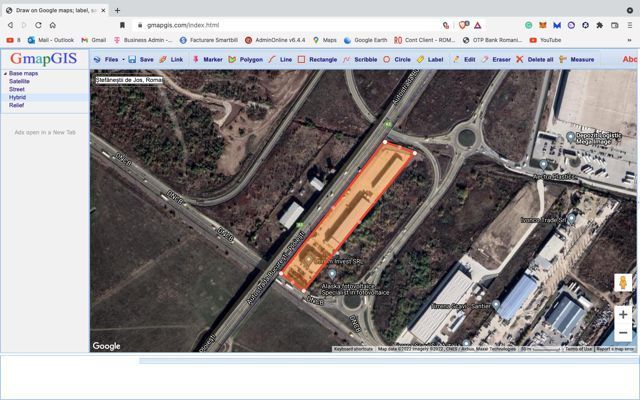
Task: Open MetaMask fox extension
Action: tap(543, 25)
